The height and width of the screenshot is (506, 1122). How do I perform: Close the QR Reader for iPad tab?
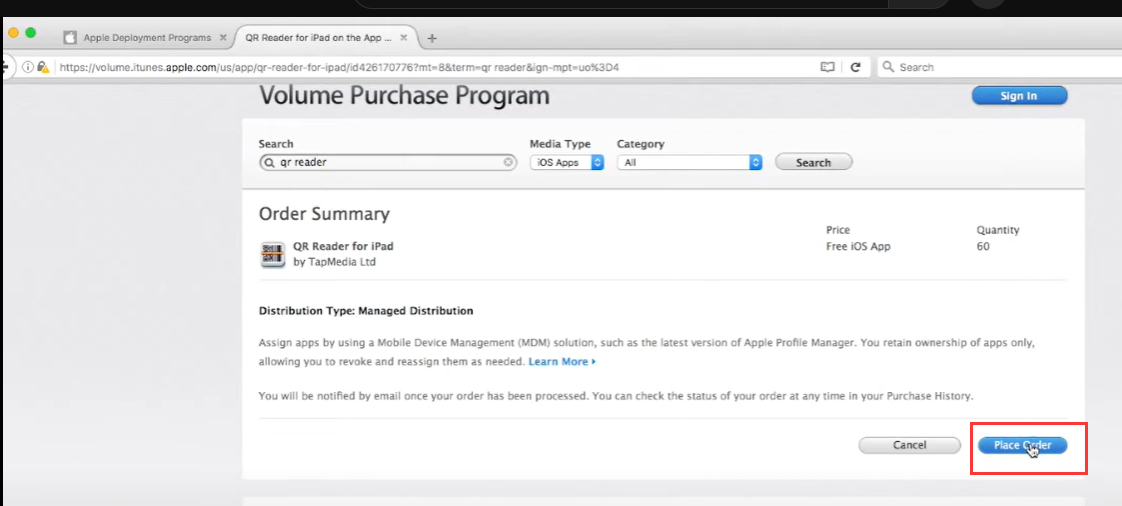click(x=404, y=38)
